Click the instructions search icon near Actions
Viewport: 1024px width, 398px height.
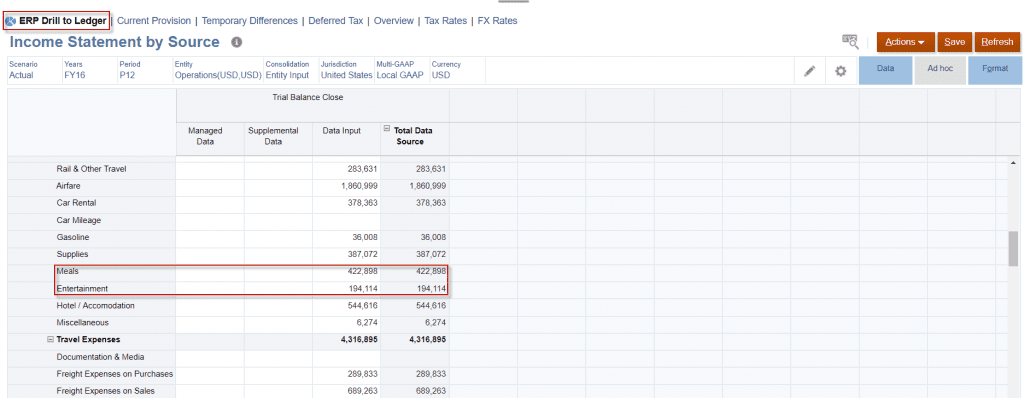click(850, 41)
